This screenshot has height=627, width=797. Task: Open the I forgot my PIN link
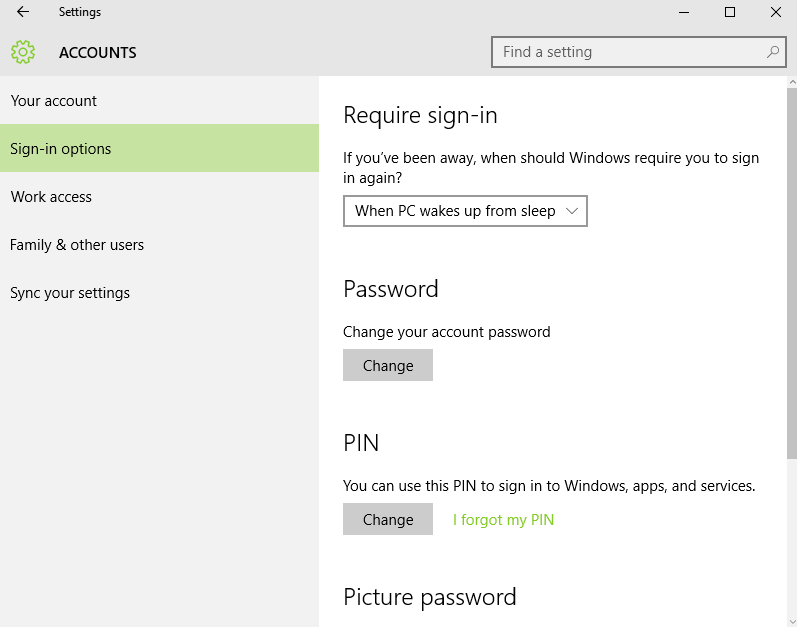pyautogui.click(x=503, y=519)
